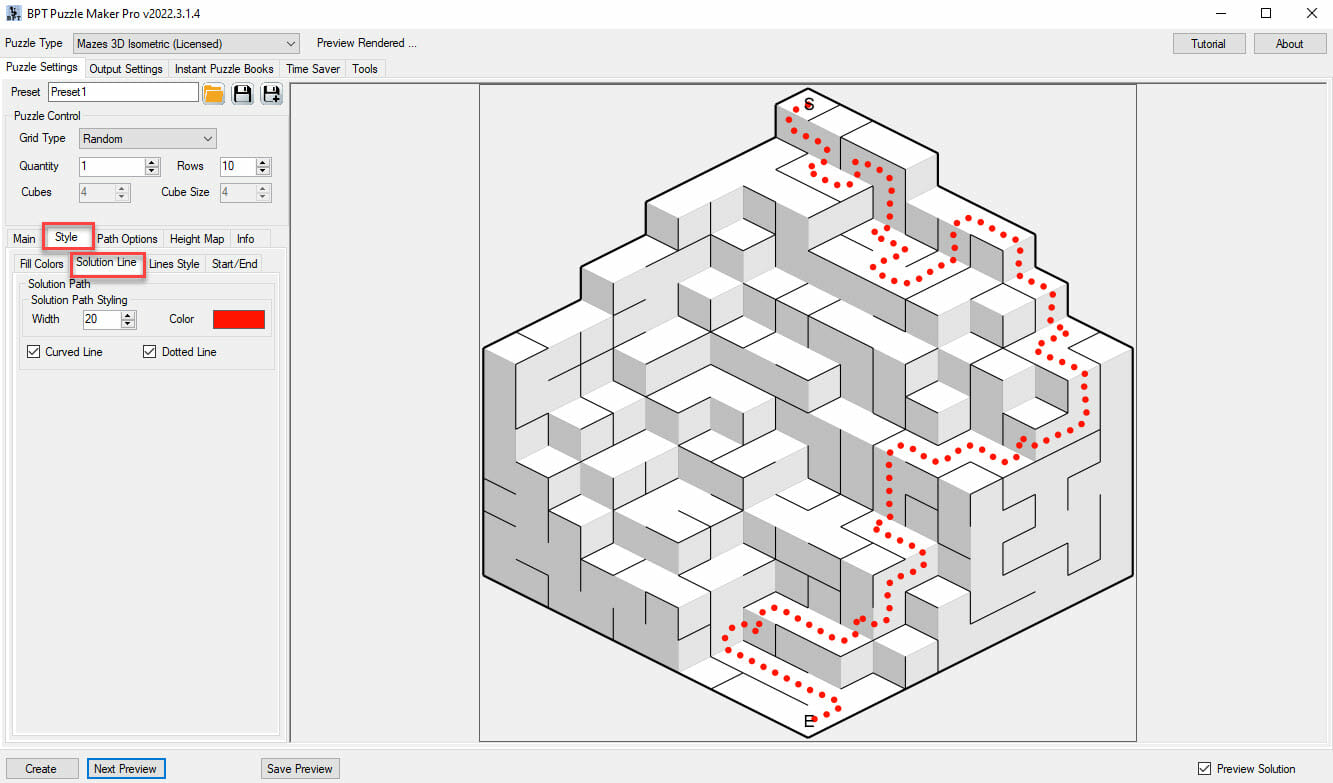
Task: Save the preset as a new file
Action: (x=270, y=91)
